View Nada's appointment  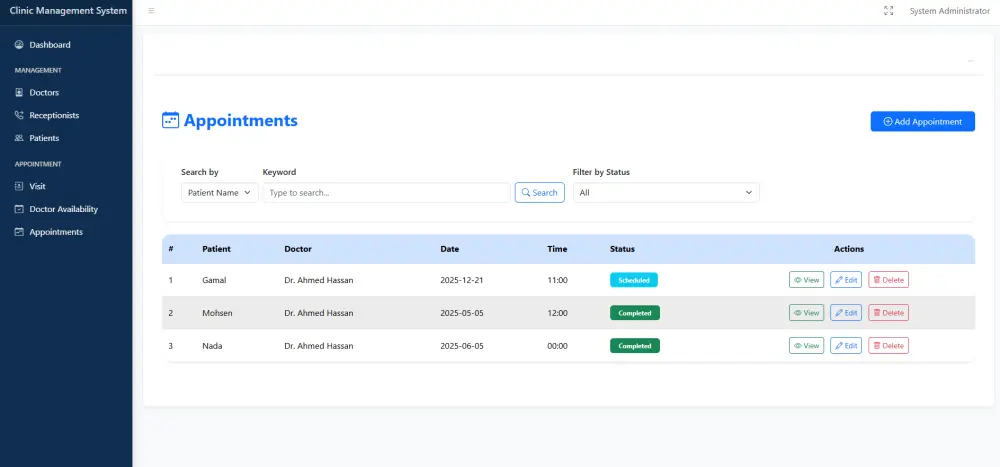[806, 345]
